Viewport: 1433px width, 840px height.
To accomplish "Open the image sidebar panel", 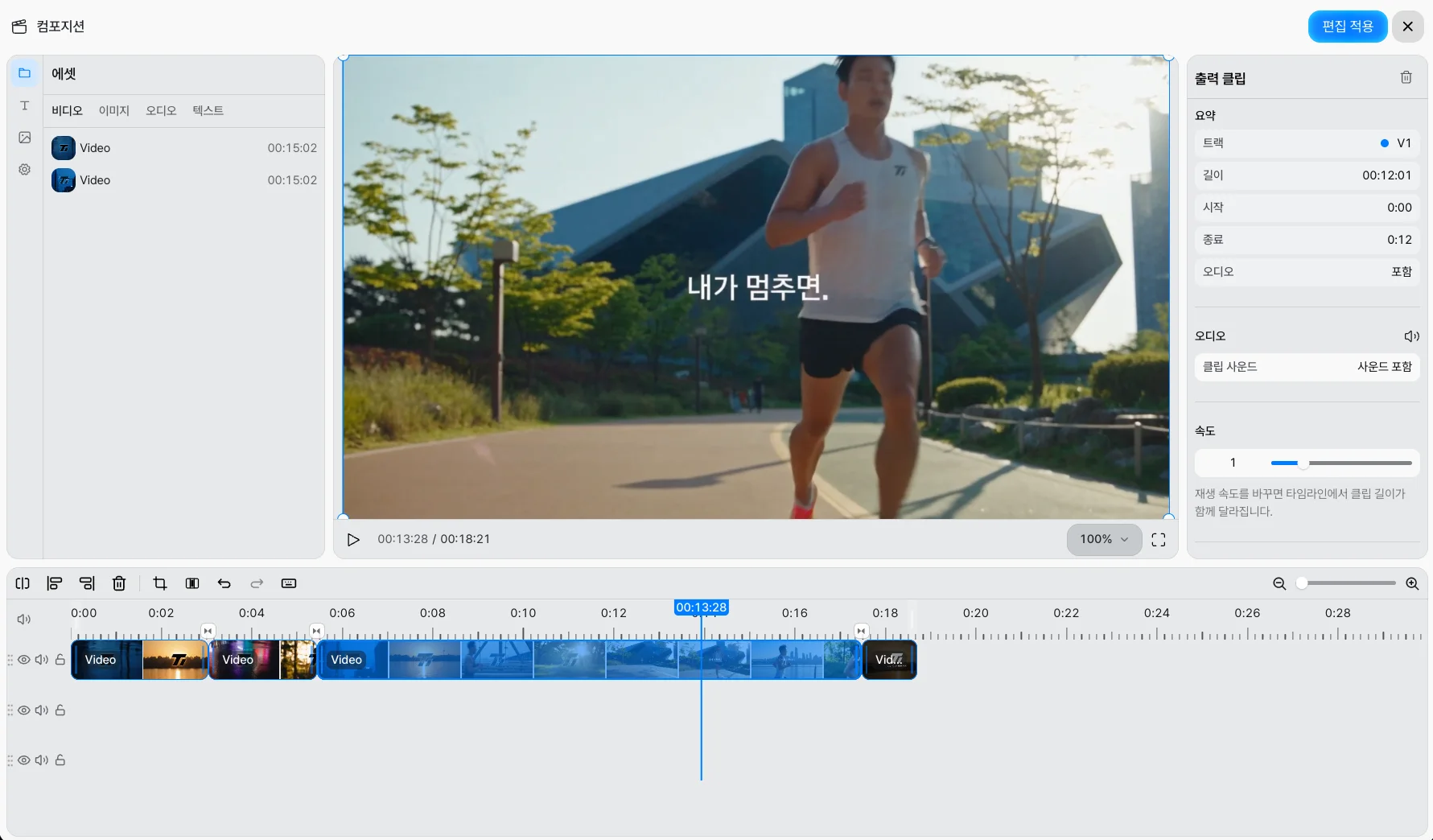I will click(x=24, y=138).
